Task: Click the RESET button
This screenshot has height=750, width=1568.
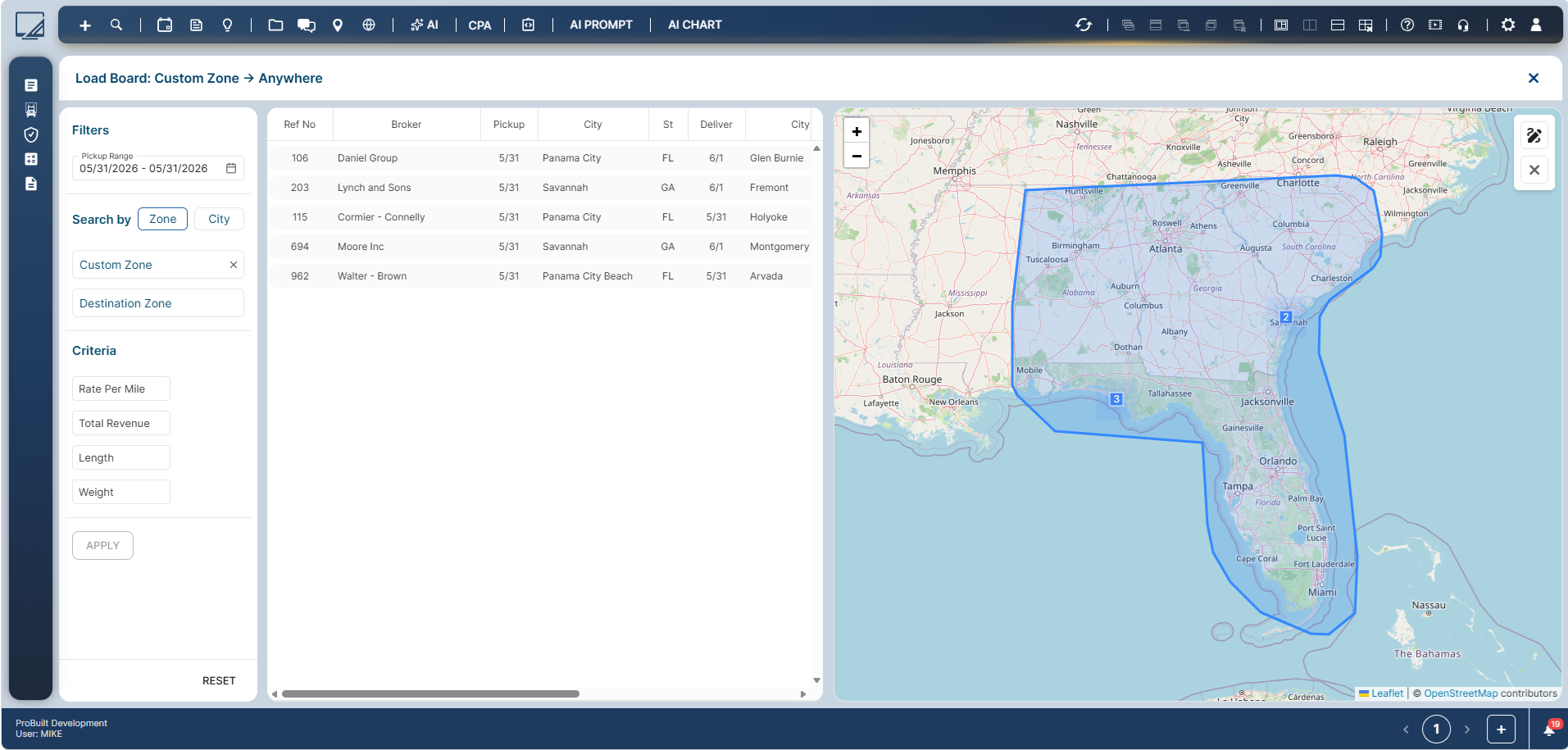Action: (x=219, y=681)
